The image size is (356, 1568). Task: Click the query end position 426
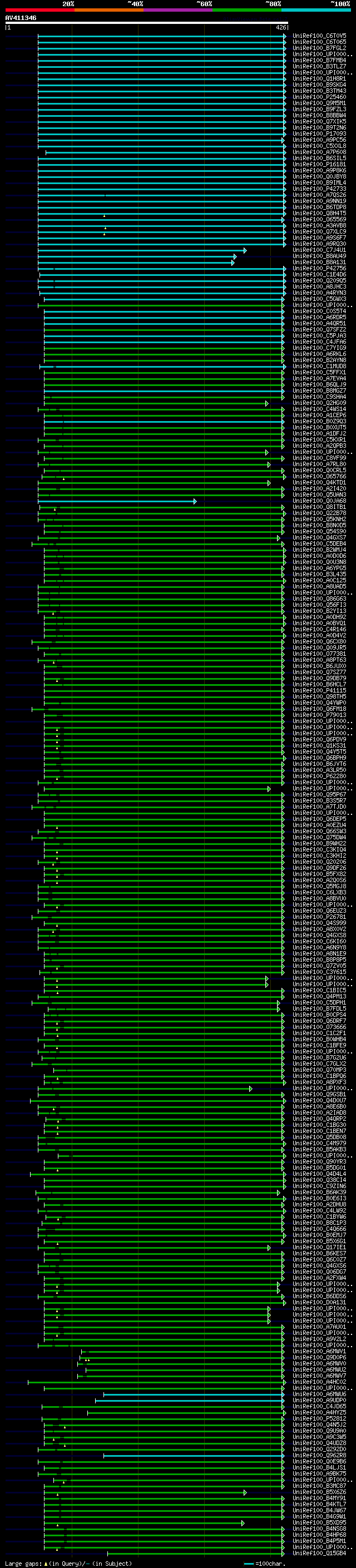pos(280,27)
